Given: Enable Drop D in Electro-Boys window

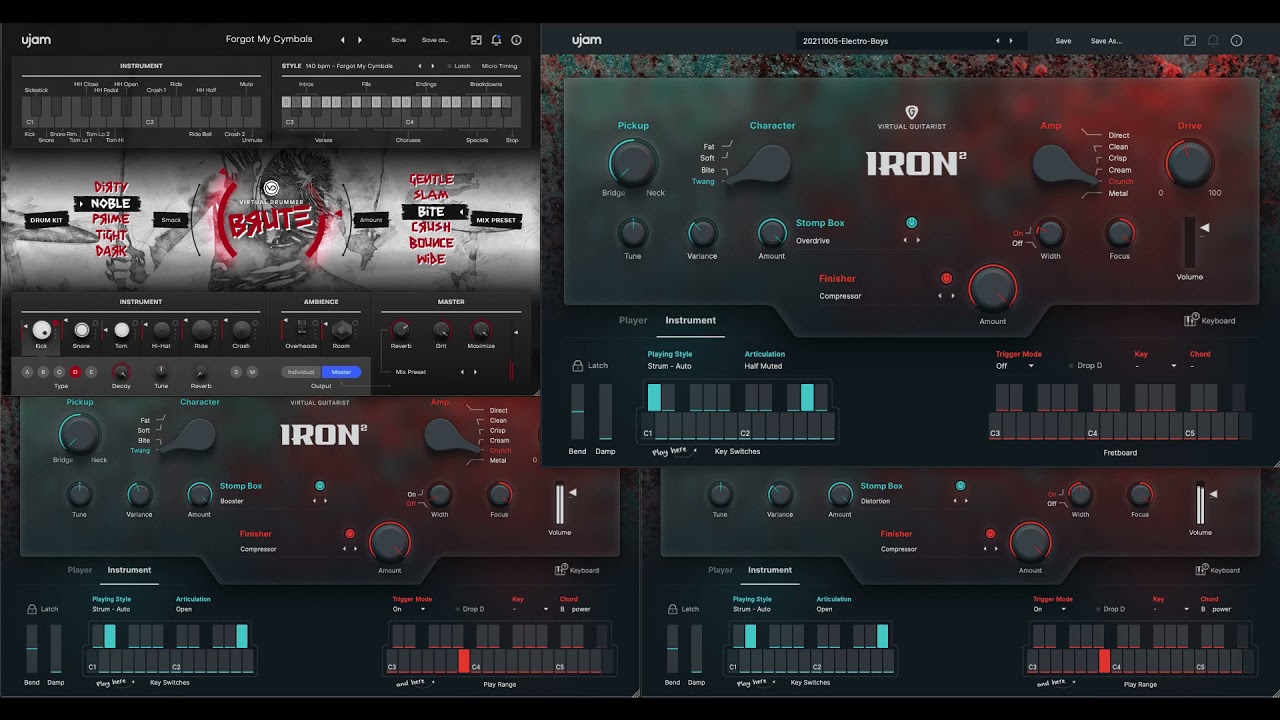Looking at the screenshot, I should [x=1086, y=366].
